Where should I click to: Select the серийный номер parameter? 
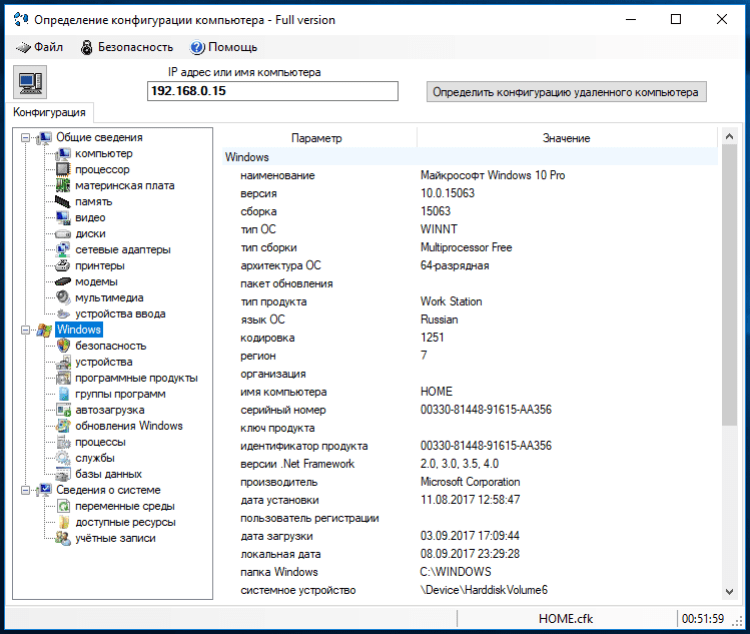(283, 410)
